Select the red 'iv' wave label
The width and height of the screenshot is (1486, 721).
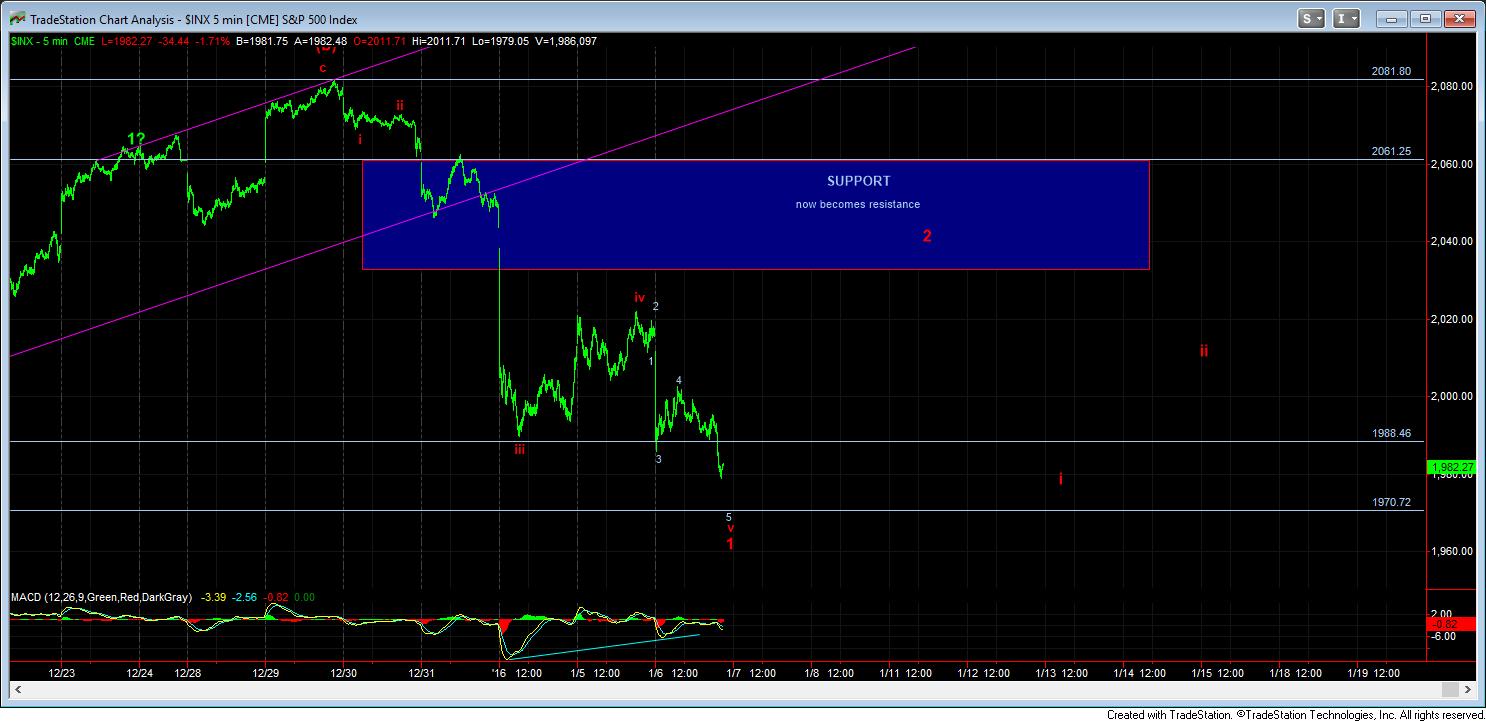pos(638,297)
